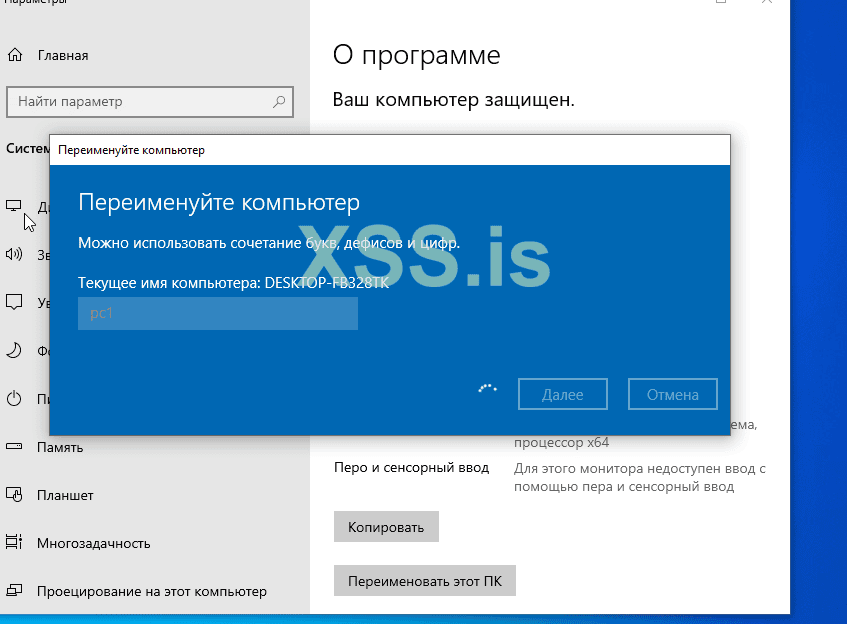Open the Память settings section
Screen dimensions: 847x624
(x=60, y=447)
